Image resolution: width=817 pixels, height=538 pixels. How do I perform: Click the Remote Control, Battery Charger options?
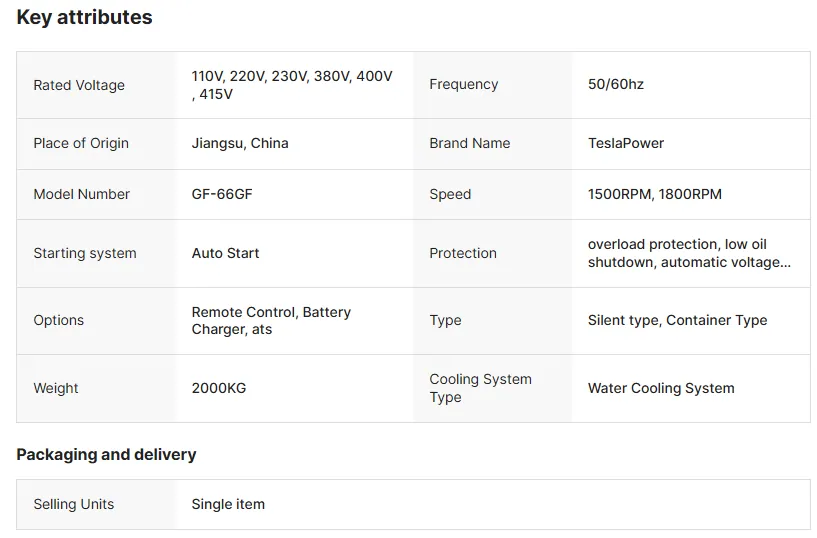point(271,320)
